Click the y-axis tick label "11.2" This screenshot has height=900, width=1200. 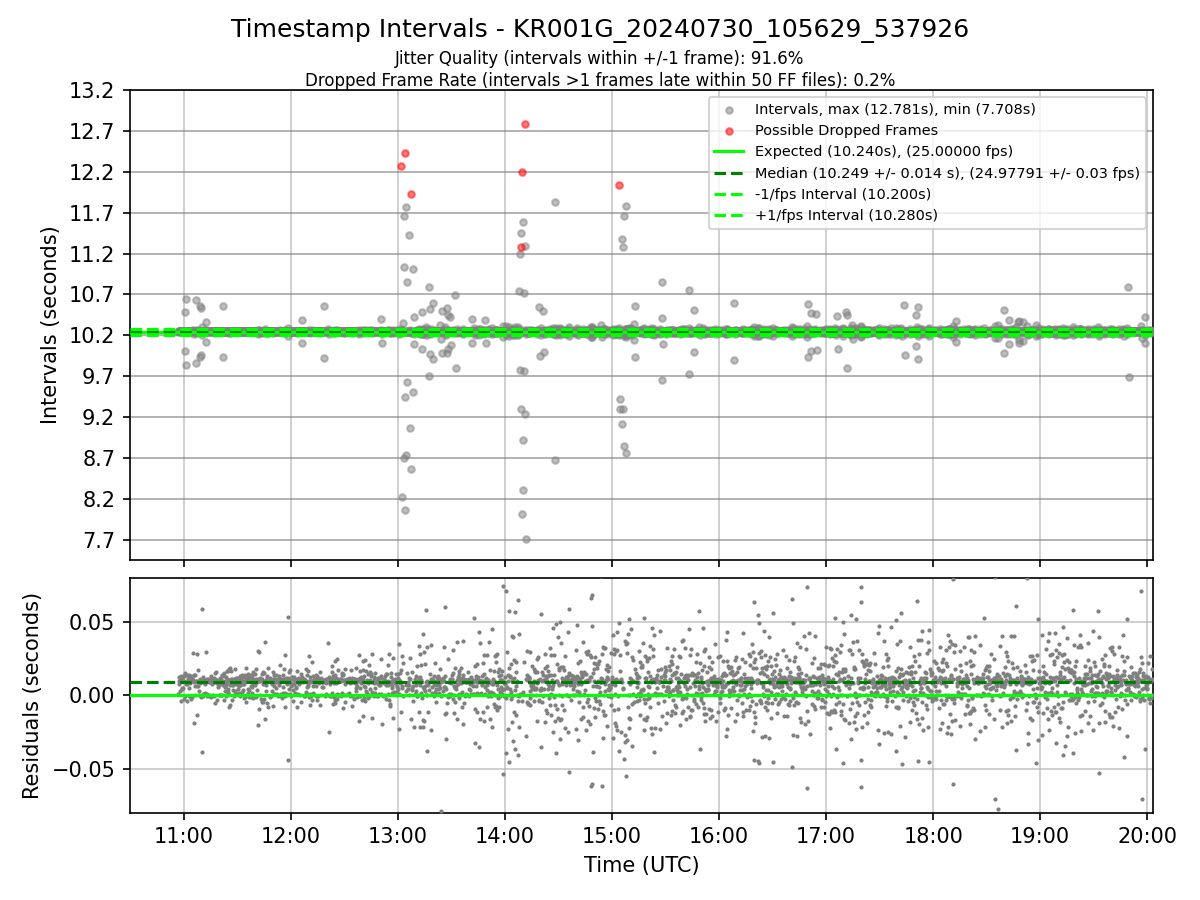click(92, 254)
